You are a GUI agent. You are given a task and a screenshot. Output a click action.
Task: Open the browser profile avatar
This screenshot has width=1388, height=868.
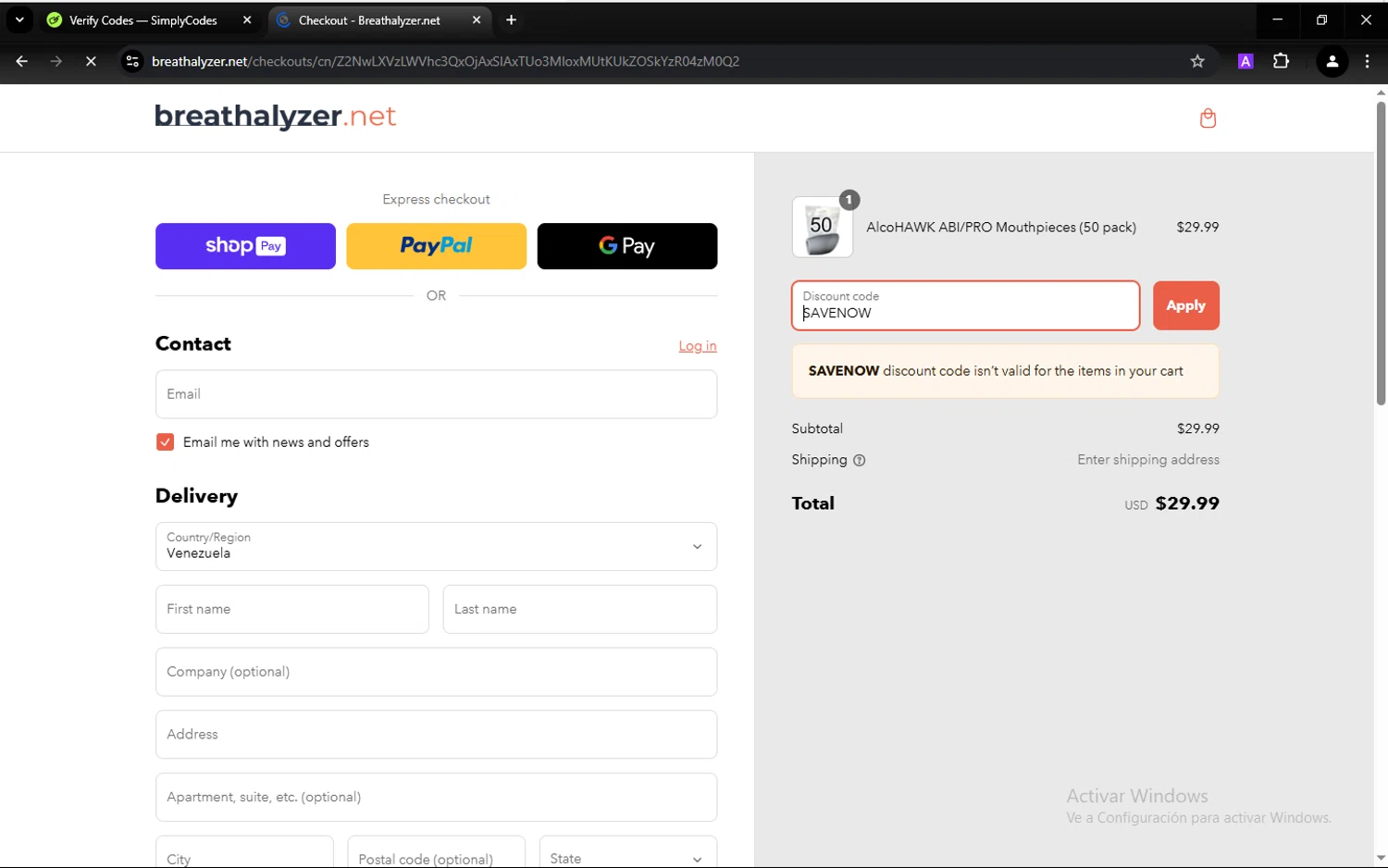pyautogui.click(x=1332, y=61)
